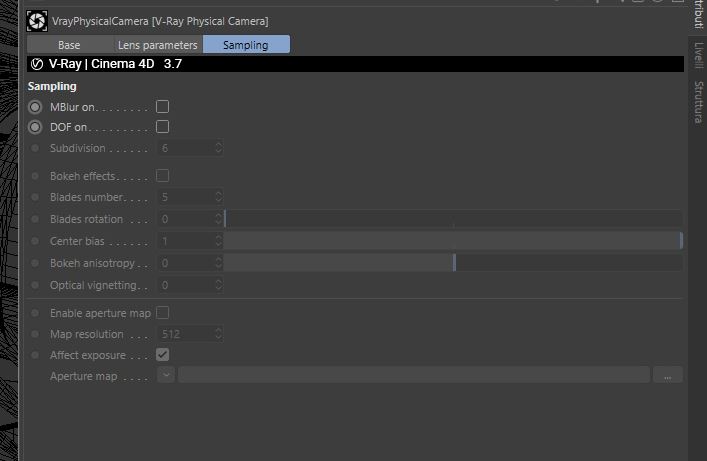Open the vertical Struttura side tab
This screenshot has height=461, width=707.
(698, 102)
